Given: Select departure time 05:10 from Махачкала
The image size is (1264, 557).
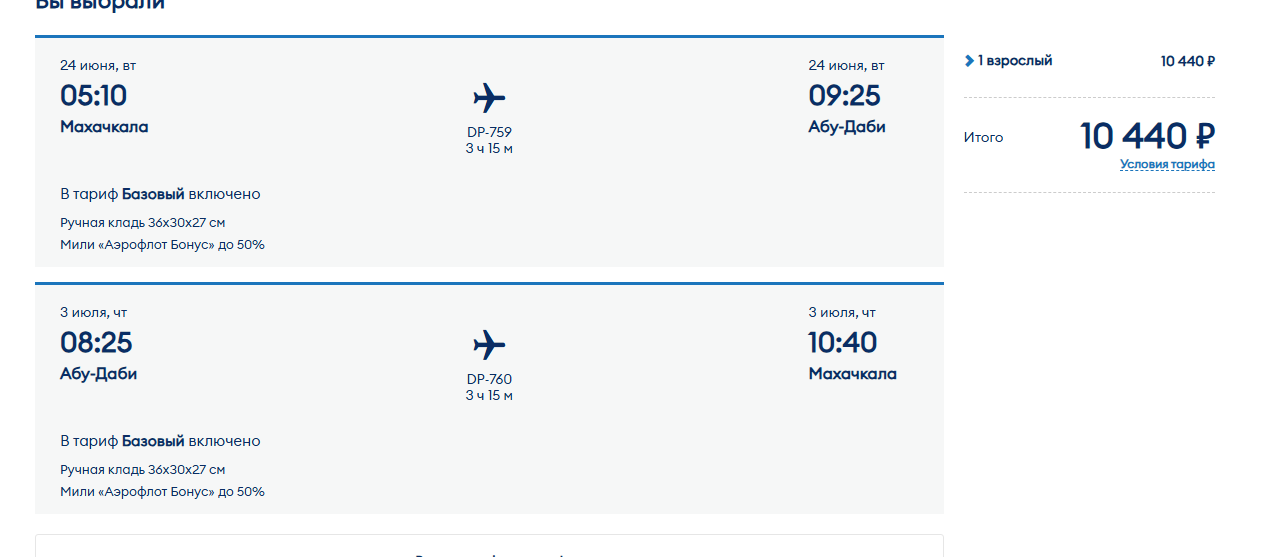Looking at the screenshot, I should (x=94, y=96).
